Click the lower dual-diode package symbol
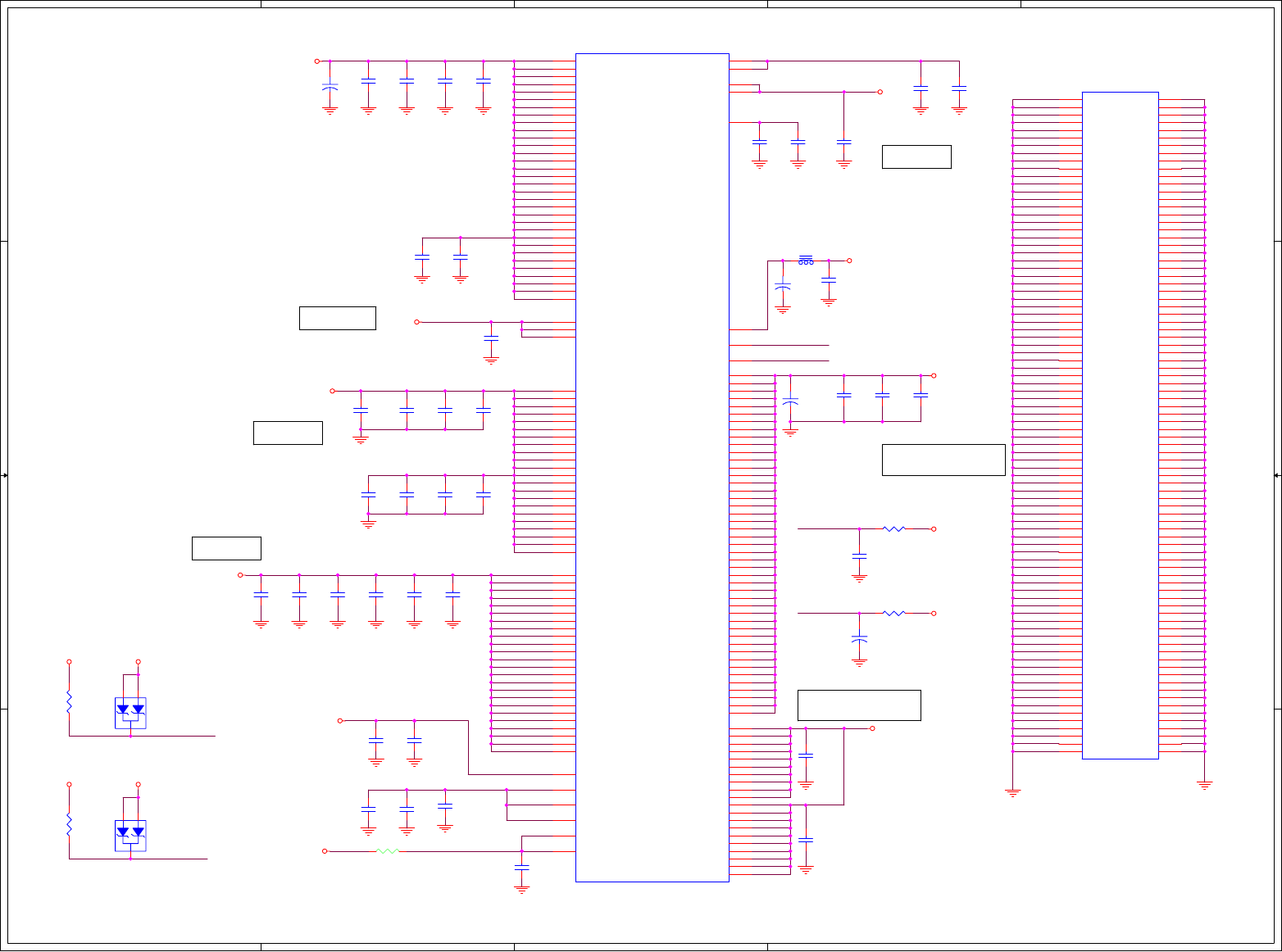The image size is (1282, 952). pos(130,836)
